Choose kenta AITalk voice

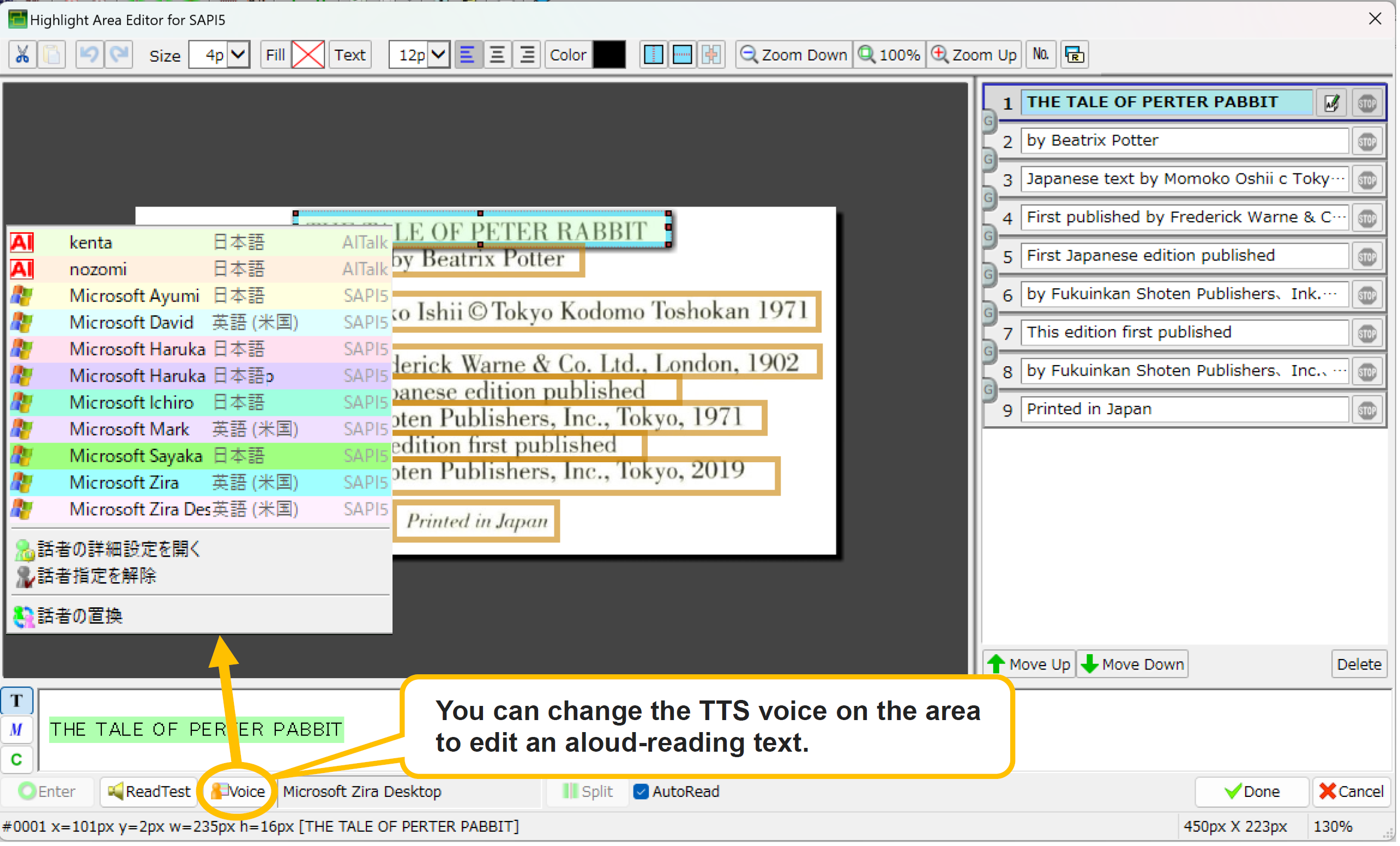[200, 243]
